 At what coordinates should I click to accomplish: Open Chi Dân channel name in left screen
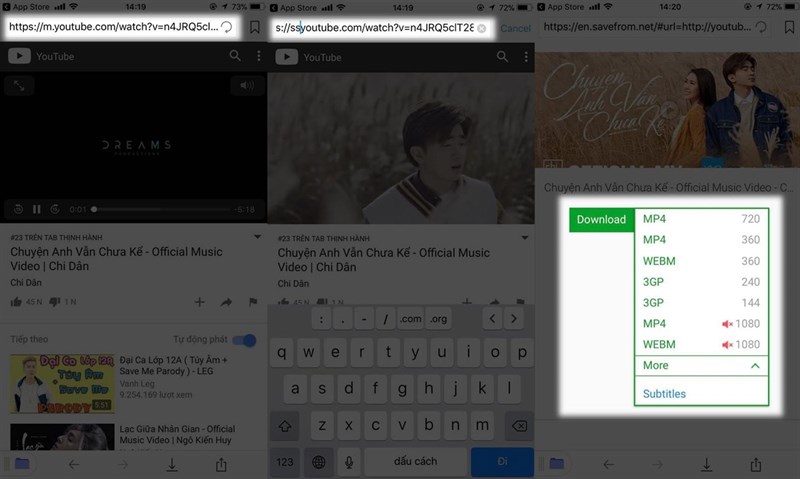click(26, 282)
